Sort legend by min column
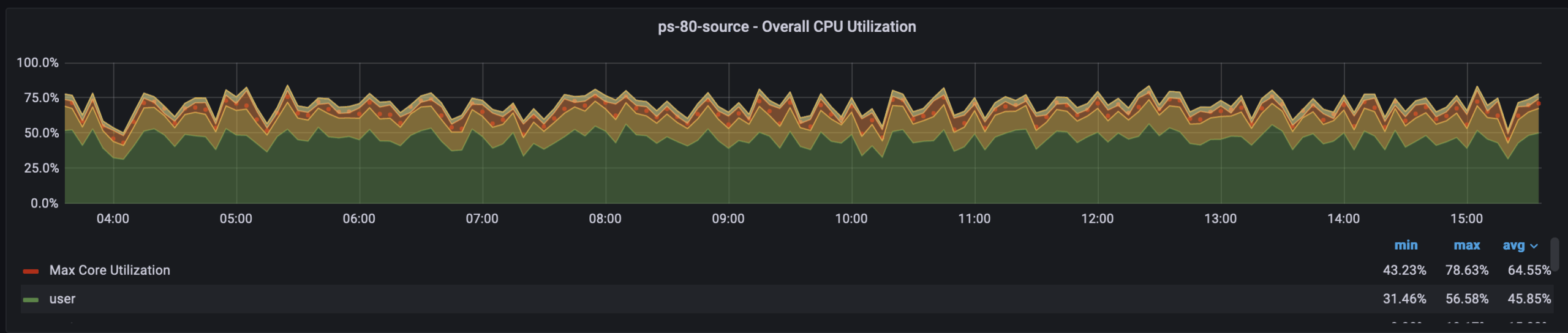The height and width of the screenshot is (333, 1568). tap(1406, 245)
